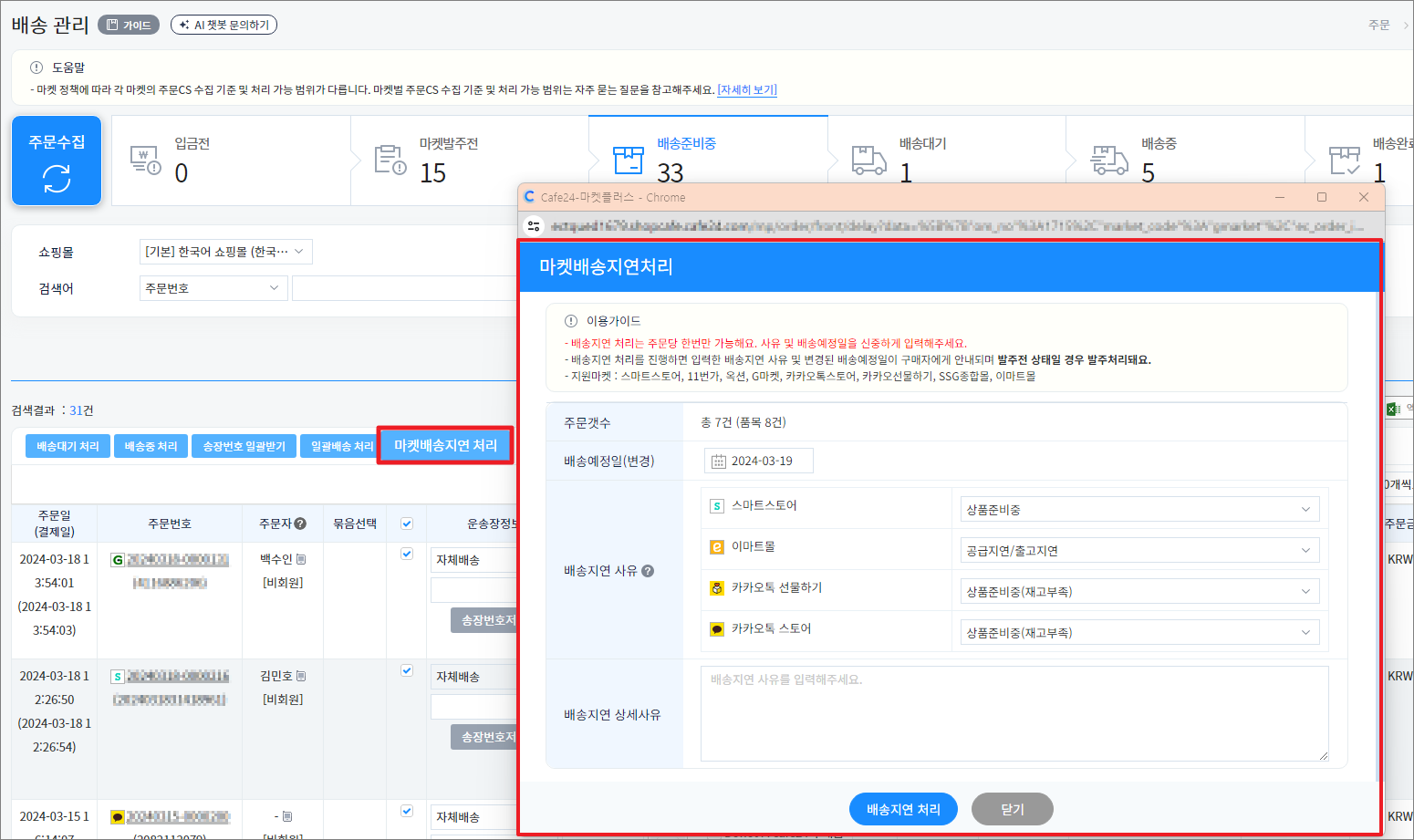Open 자체배송 dropdown in 김민호 row
1414x840 pixels.
tap(474, 677)
